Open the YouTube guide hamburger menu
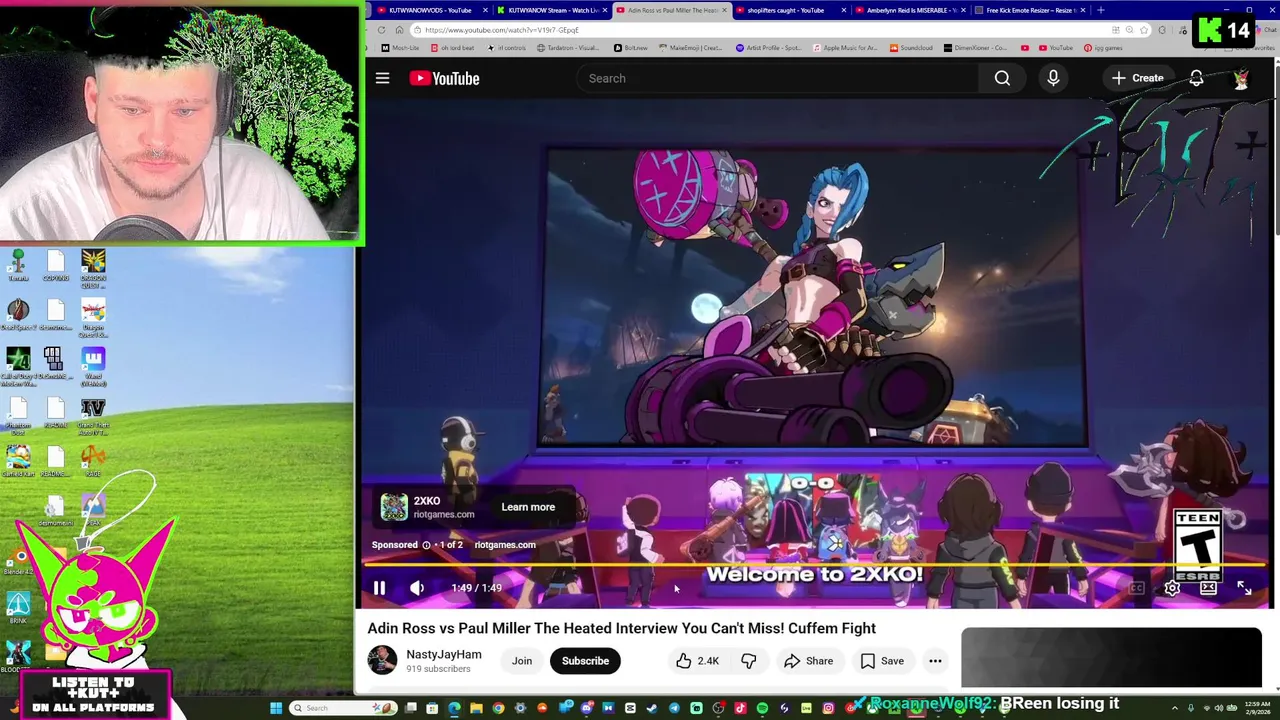1280x720 pixels. point(382,78)
